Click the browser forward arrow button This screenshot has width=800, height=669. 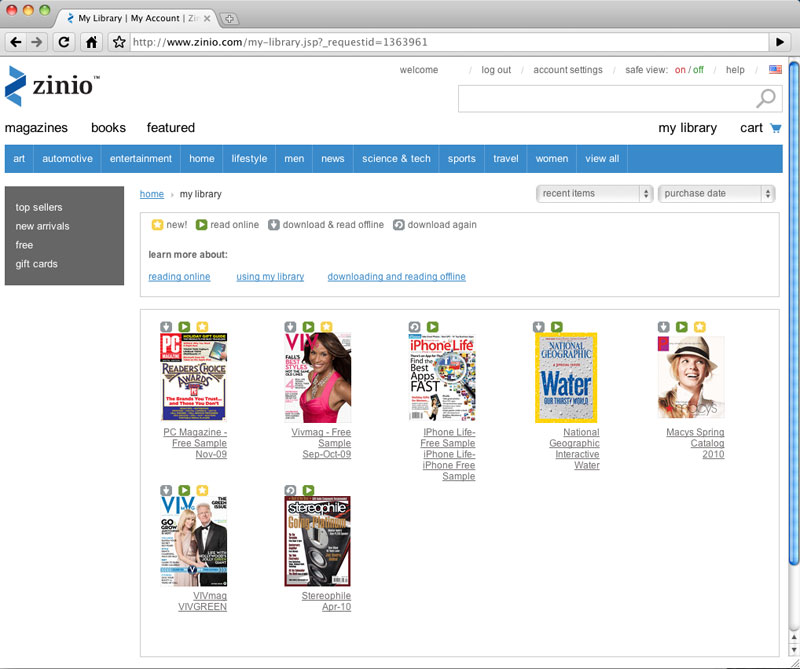click(37, 42)
